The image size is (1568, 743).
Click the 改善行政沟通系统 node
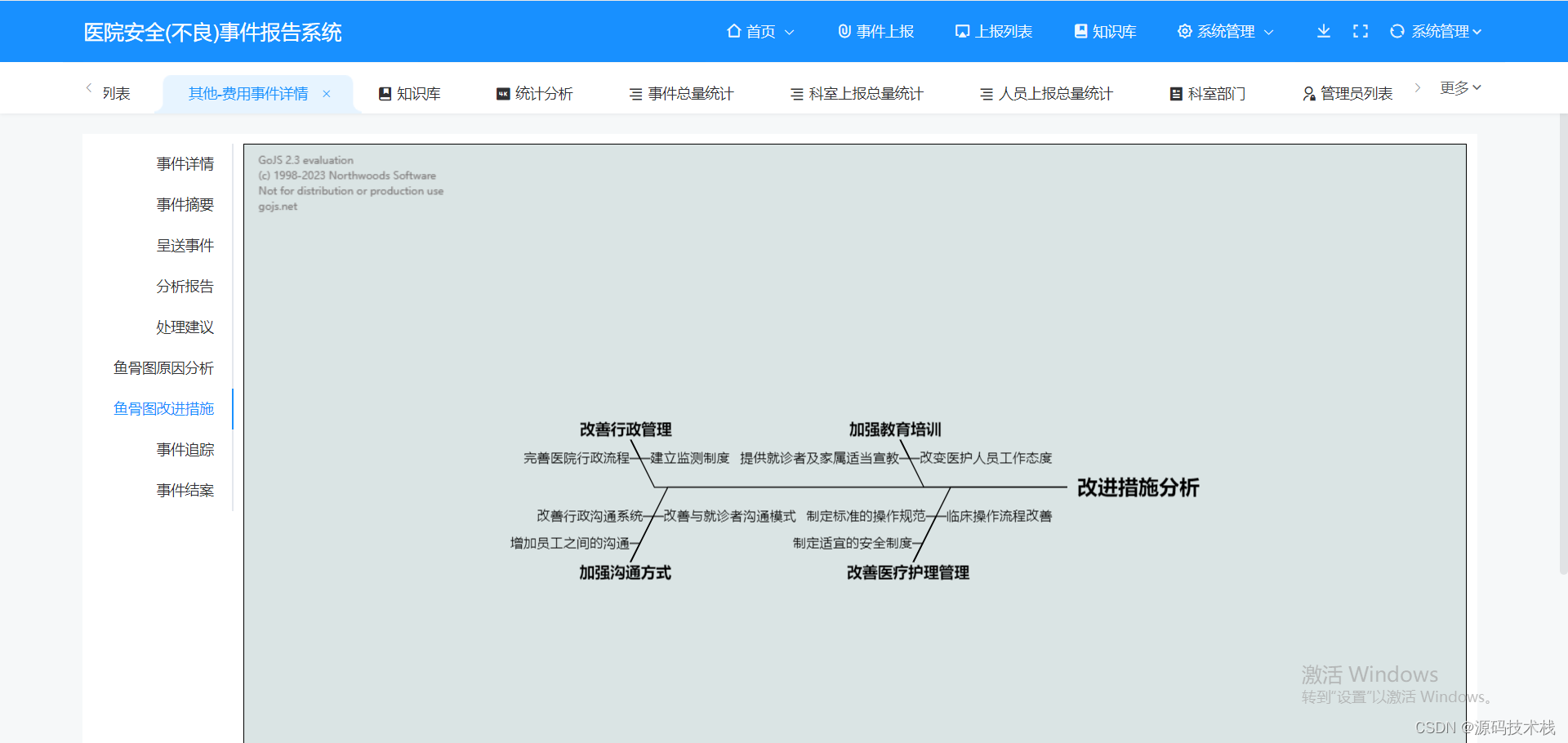click(x=590, y=516)
